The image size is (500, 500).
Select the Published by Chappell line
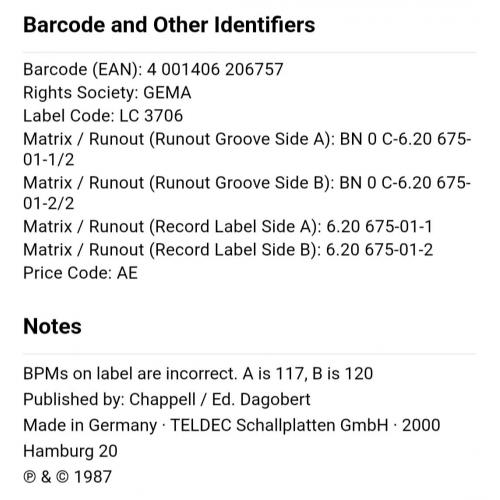coord(167,399)
